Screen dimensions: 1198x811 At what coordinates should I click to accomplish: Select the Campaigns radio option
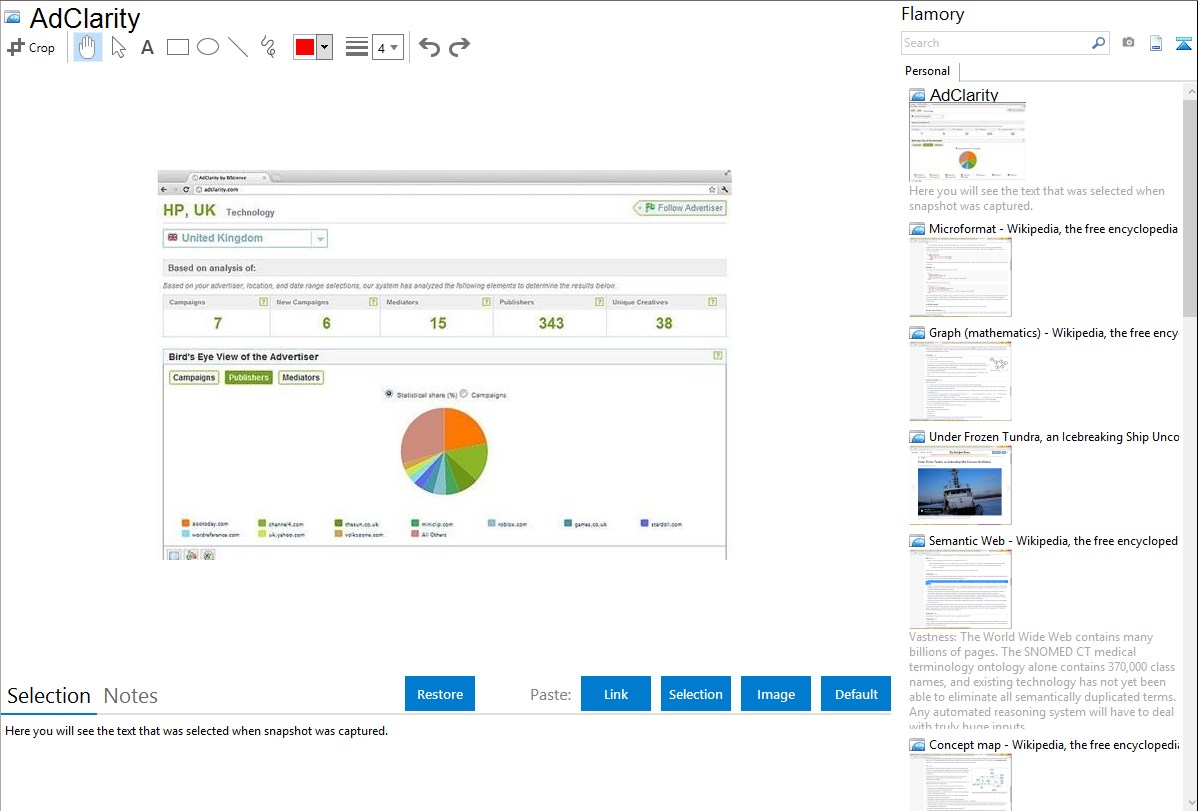coord(464,394)
